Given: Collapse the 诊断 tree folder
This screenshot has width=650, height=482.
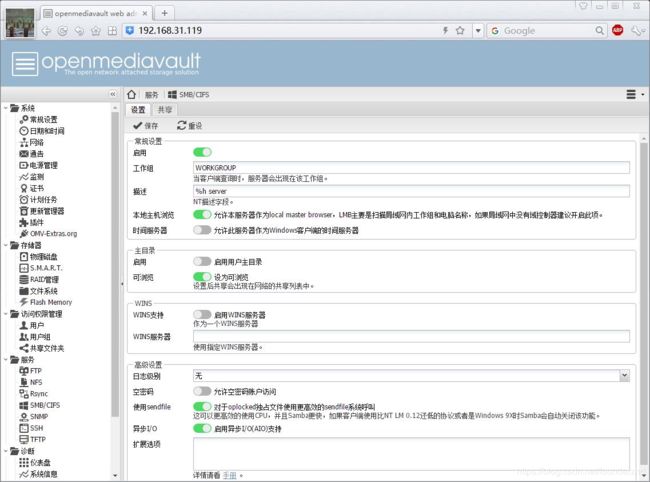Looking at the screenshot, I should coord(5,451).
